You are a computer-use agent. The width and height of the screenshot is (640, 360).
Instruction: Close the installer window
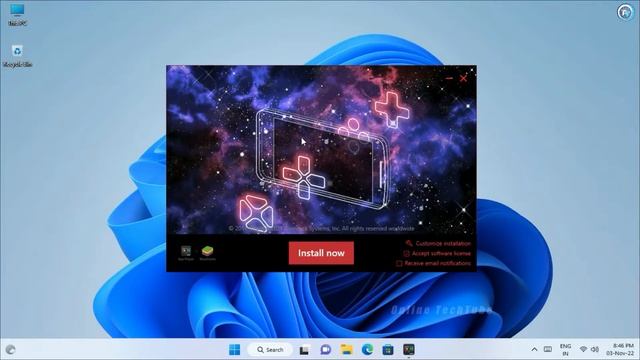pos(463,78)
